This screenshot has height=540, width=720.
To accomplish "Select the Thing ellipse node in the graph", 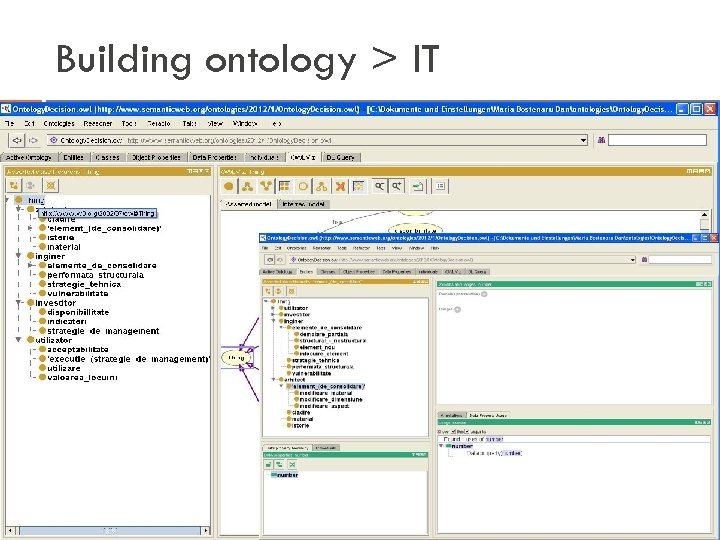I will [236, 357].
